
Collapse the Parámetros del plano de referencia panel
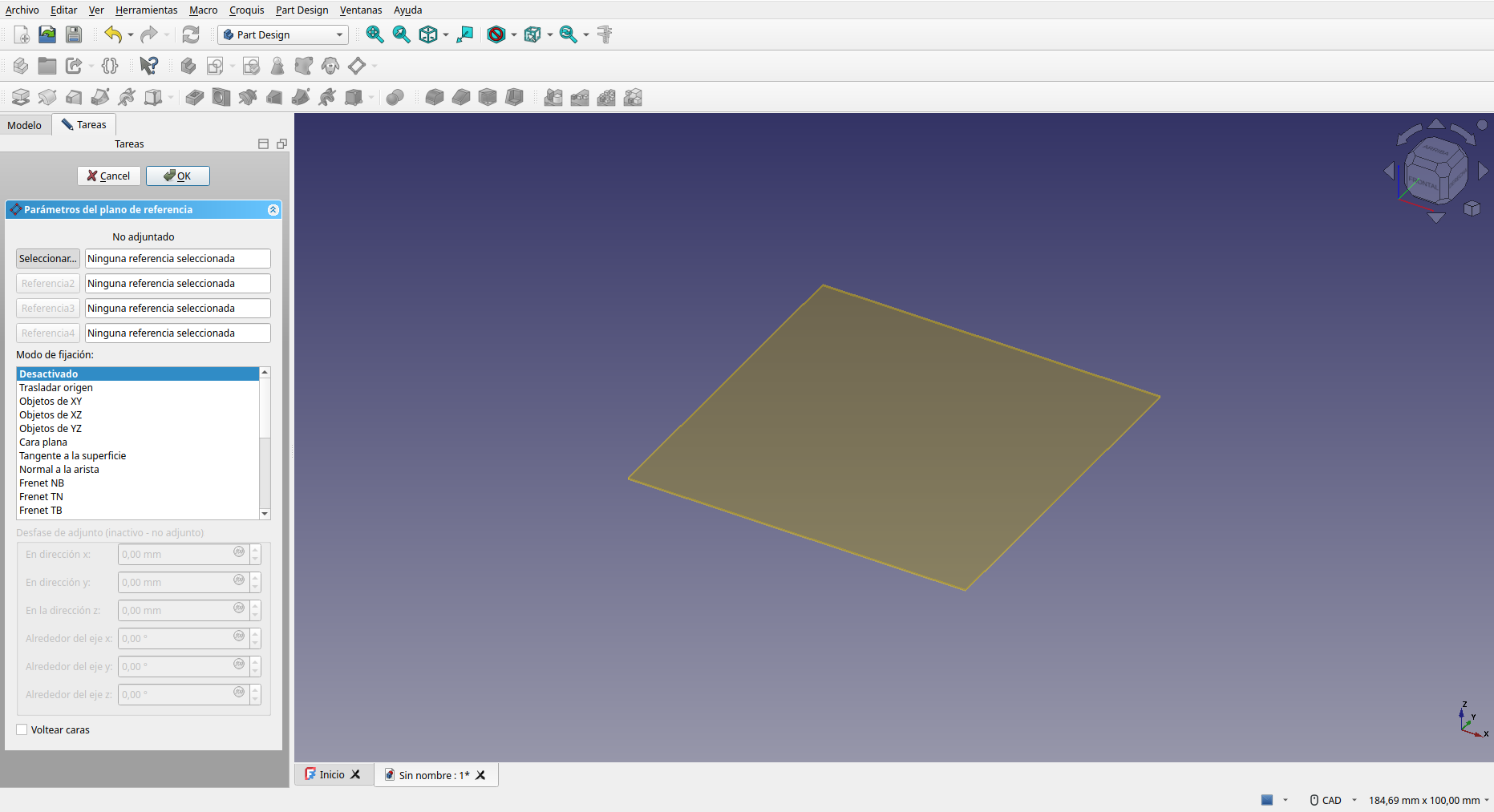point(273,210)
